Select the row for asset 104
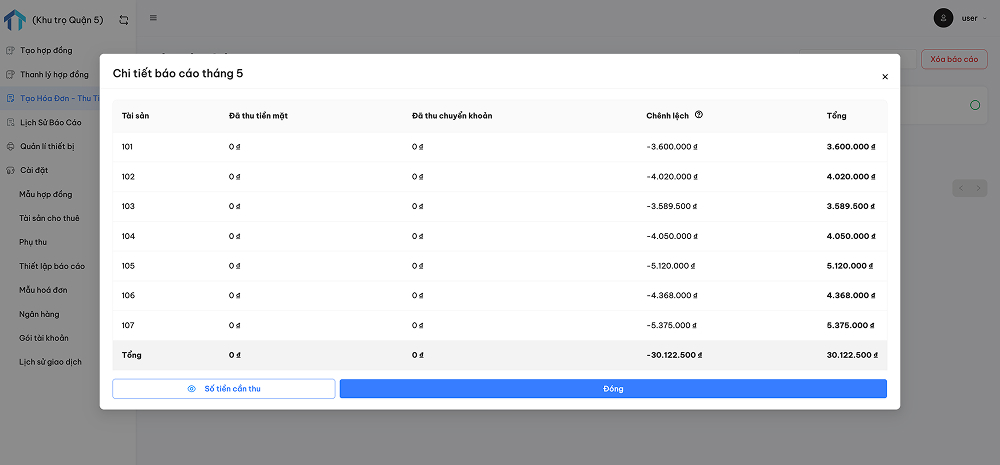The height and width of the screenshot is (465, 1000). (x=499, y=236)
